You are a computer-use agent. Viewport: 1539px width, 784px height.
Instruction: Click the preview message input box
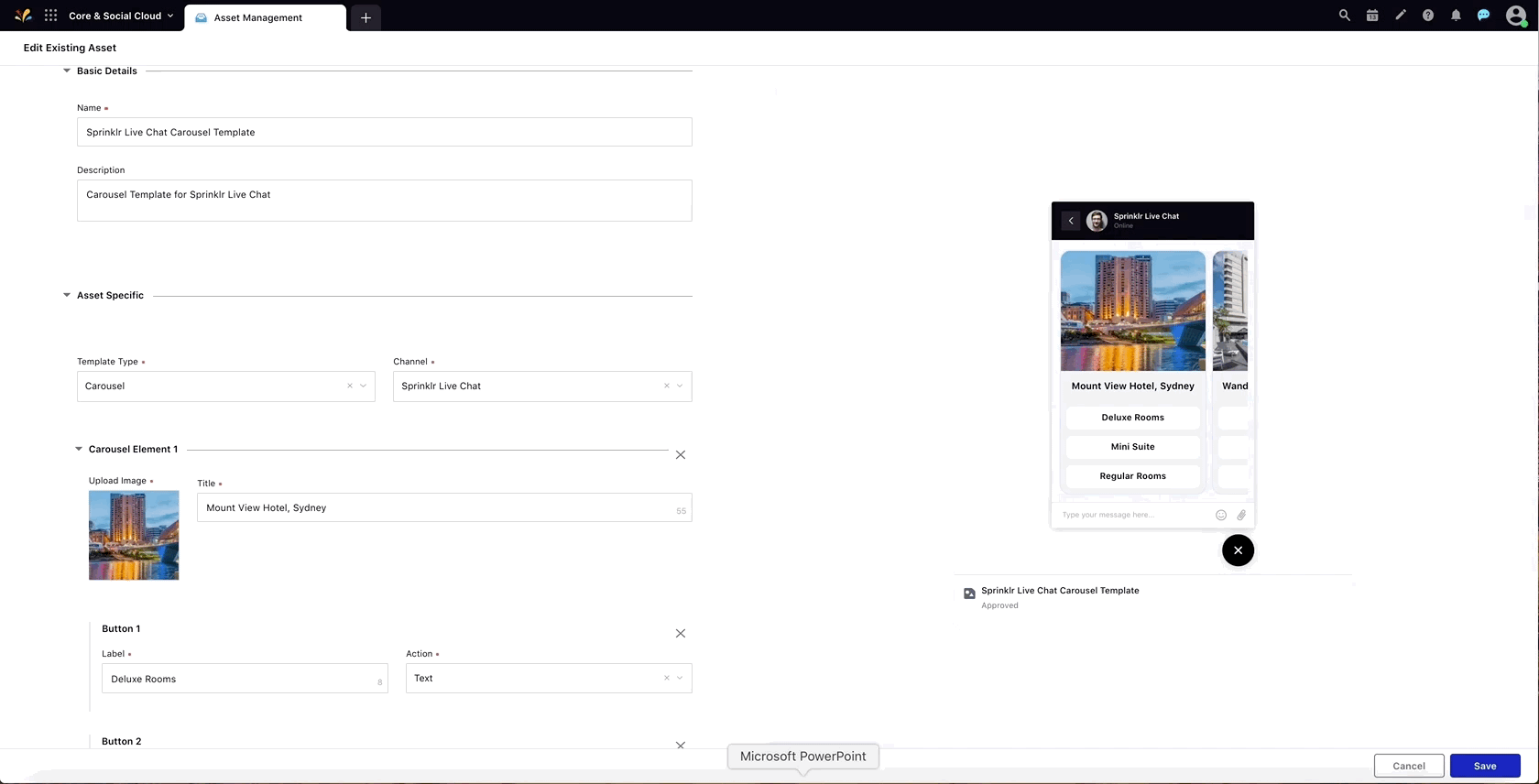pos(1131,515)
